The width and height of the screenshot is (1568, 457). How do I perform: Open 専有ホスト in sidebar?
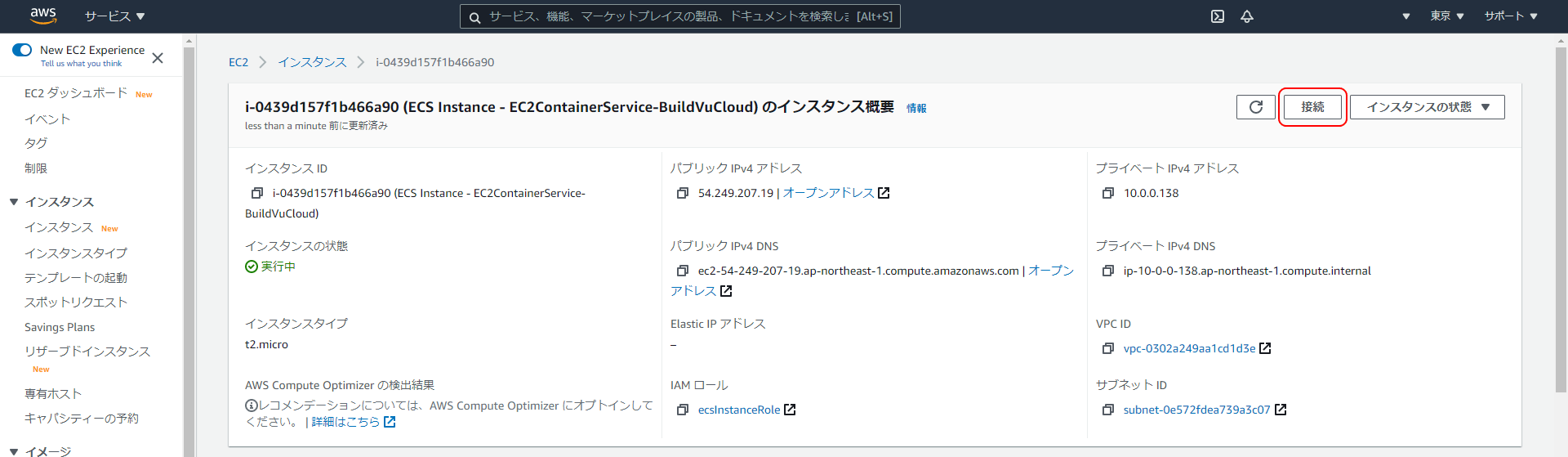(x=53, y=393)
